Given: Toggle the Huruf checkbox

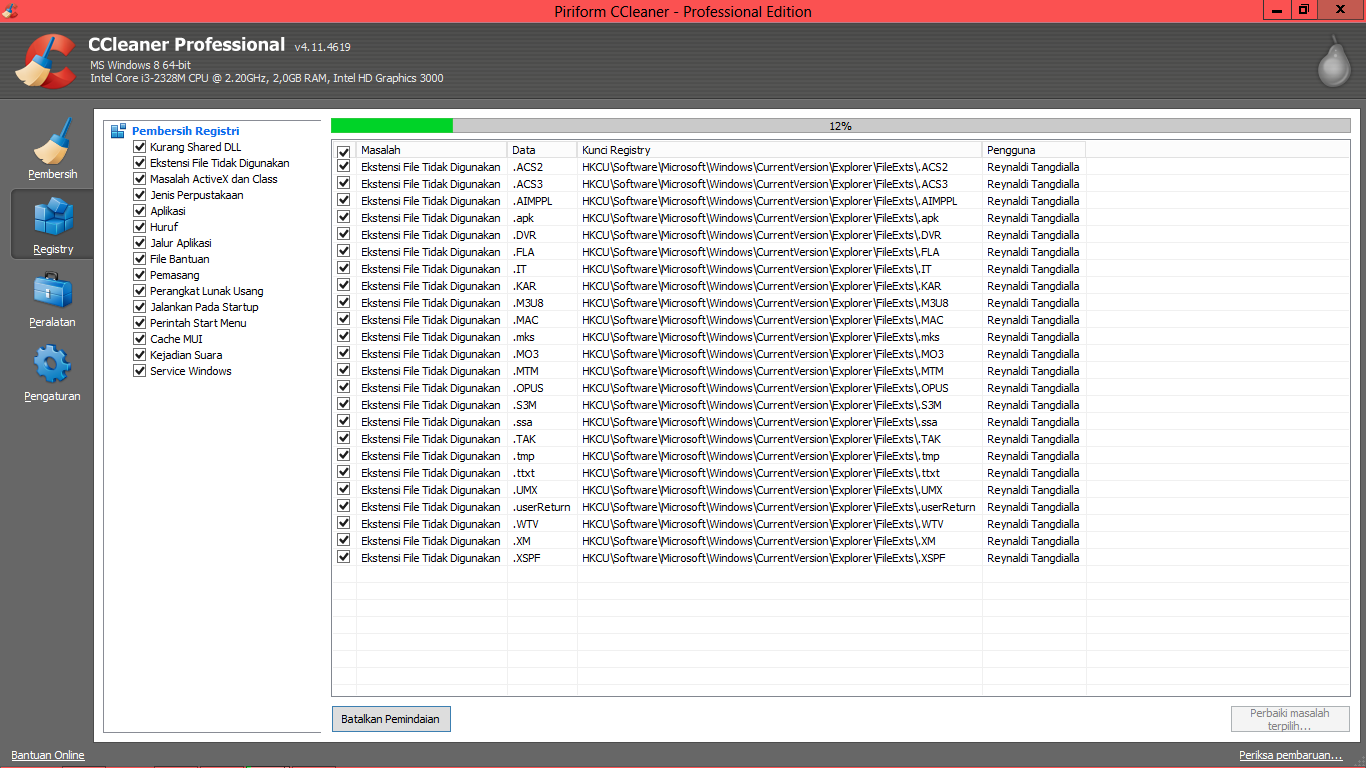Looking at the screenshot, I should click(x=140, y=227).
